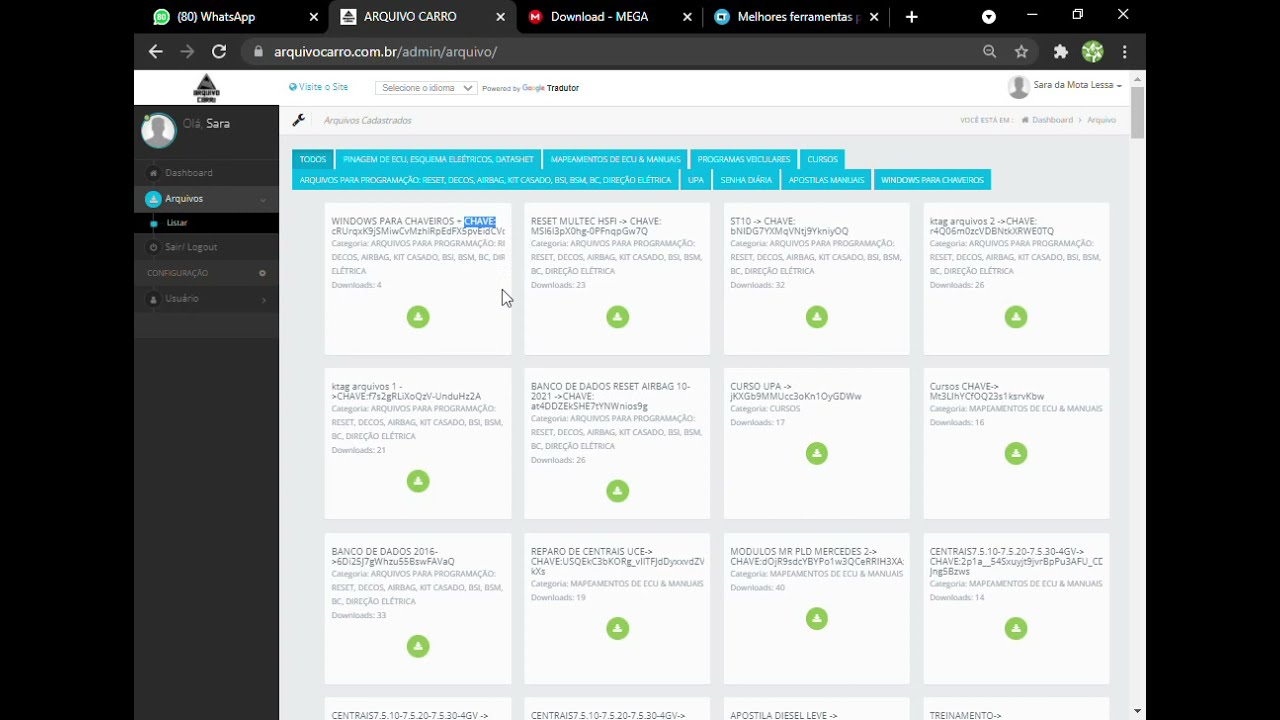Filter by UPA category
1280x720 pixels.
click(696, 180)
